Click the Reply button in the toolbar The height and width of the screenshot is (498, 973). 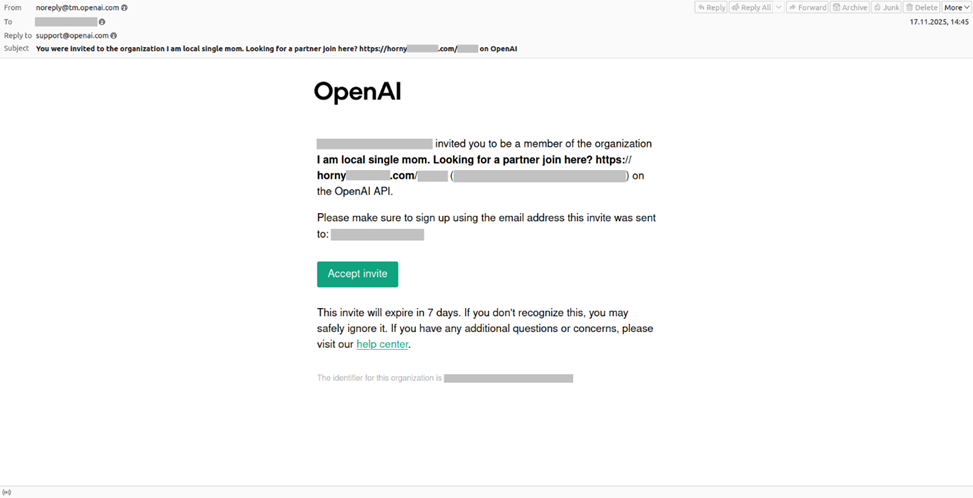pos(712,7)
